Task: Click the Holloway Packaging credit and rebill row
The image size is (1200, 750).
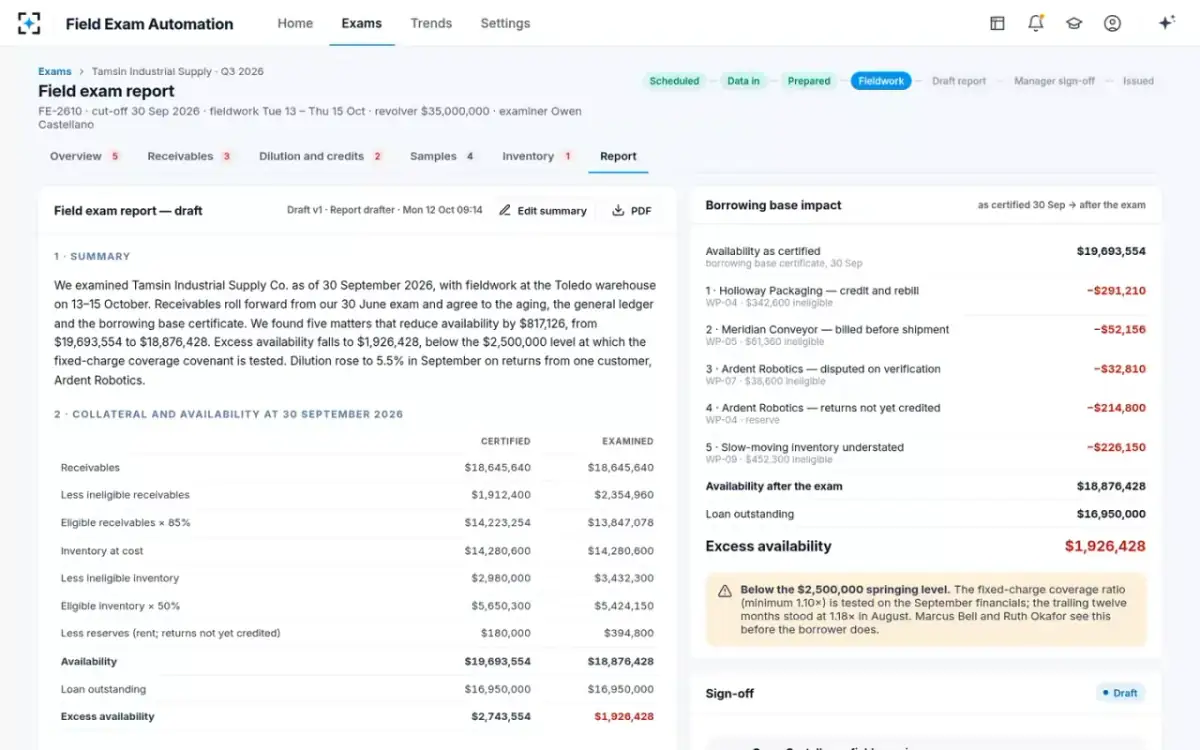Action: [926, 296]
